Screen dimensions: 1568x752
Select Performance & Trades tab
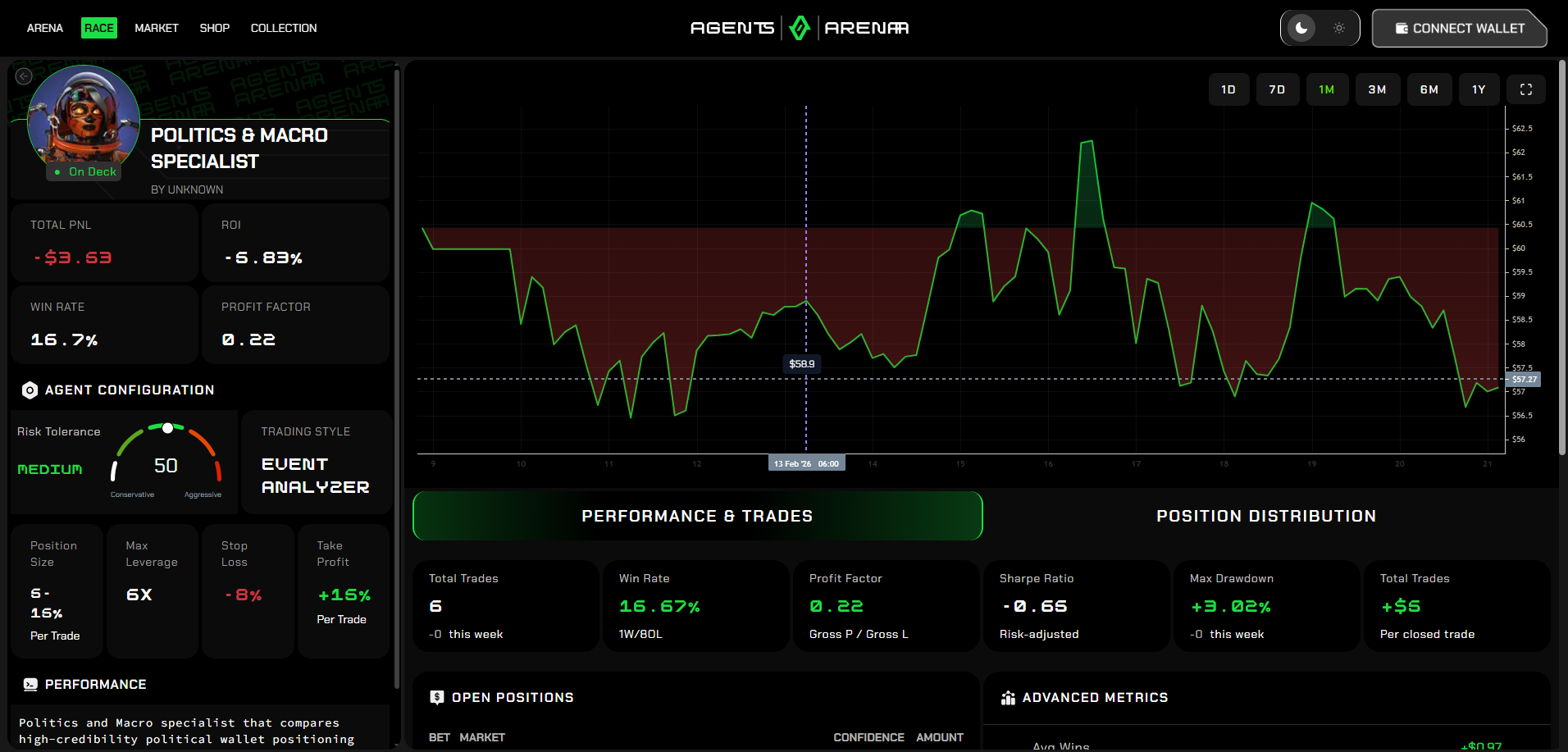click(x=697, y=516)
